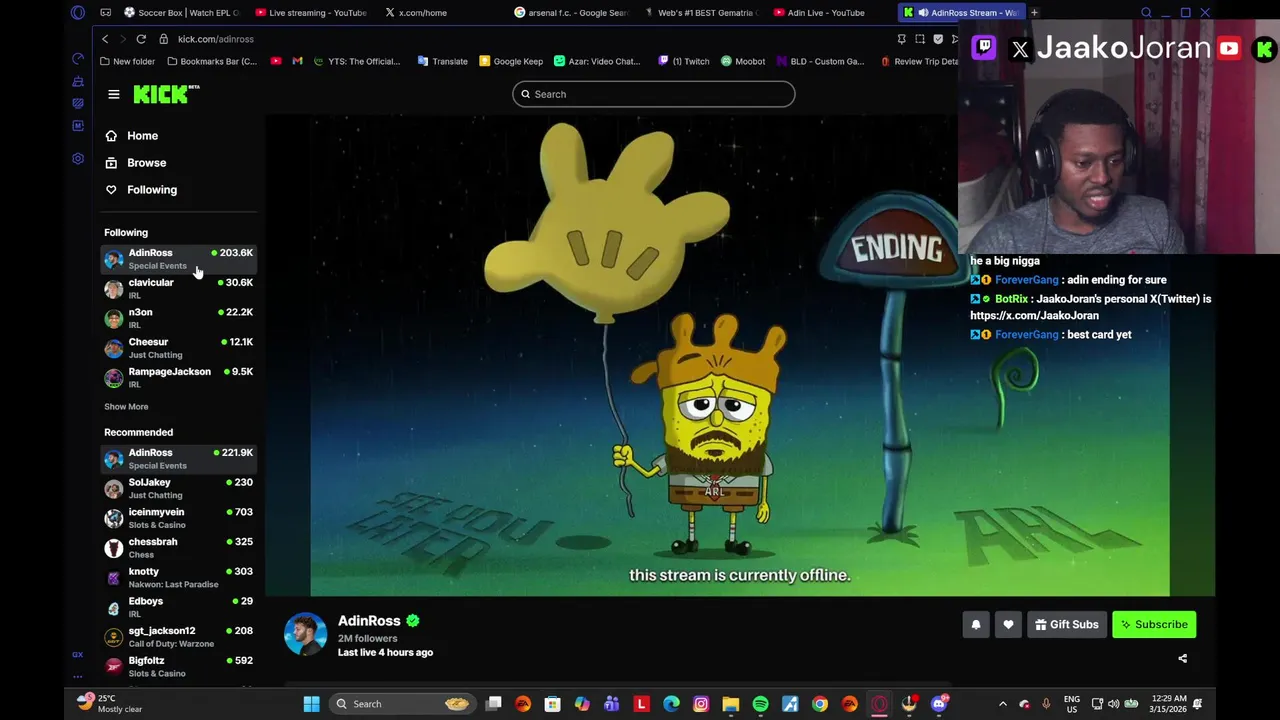Open the Moobot bookmark
The width and height of the screenshot is (1280, 720).
[x=742, y=62]
